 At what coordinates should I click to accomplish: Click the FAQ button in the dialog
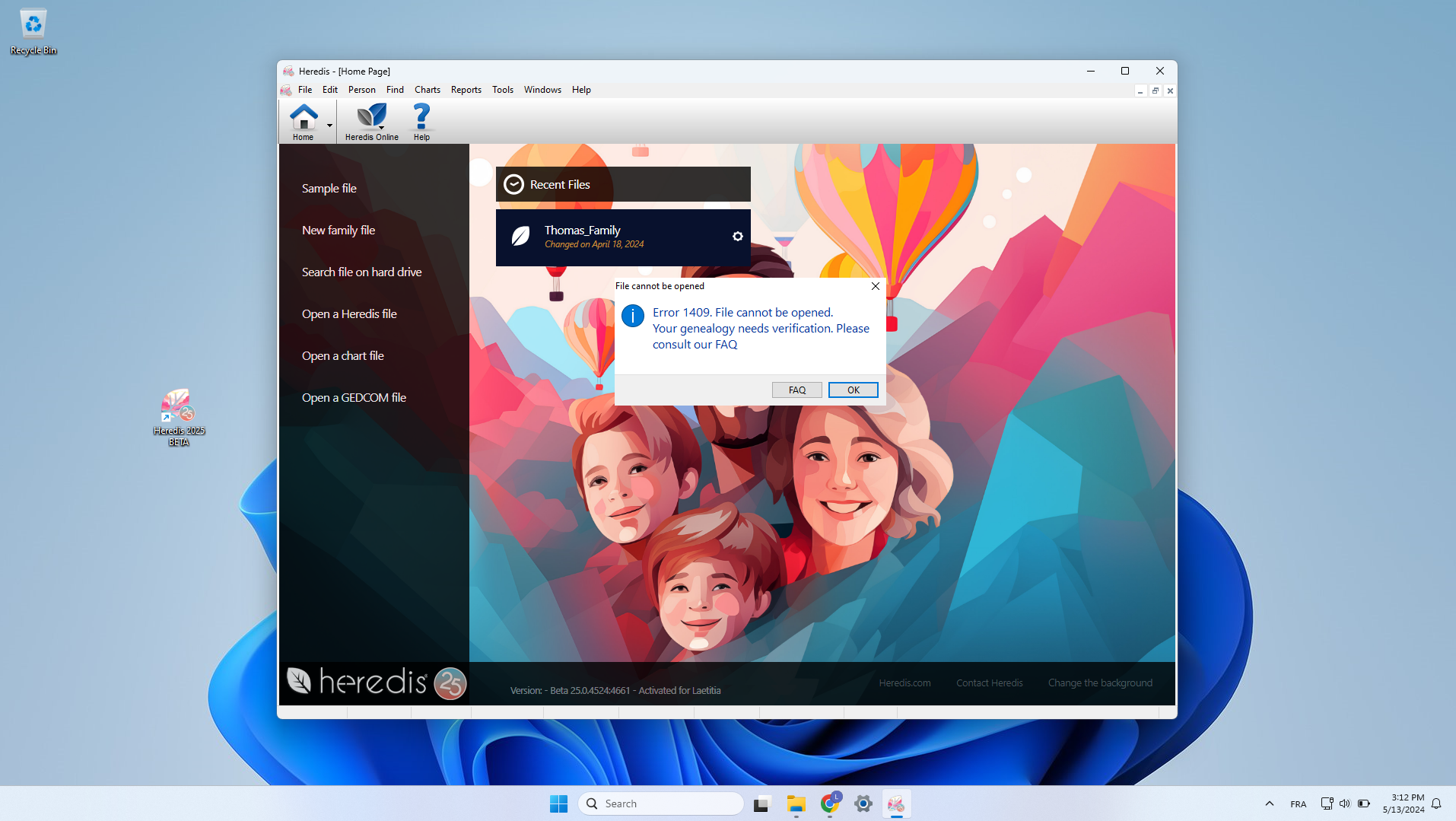796,390
